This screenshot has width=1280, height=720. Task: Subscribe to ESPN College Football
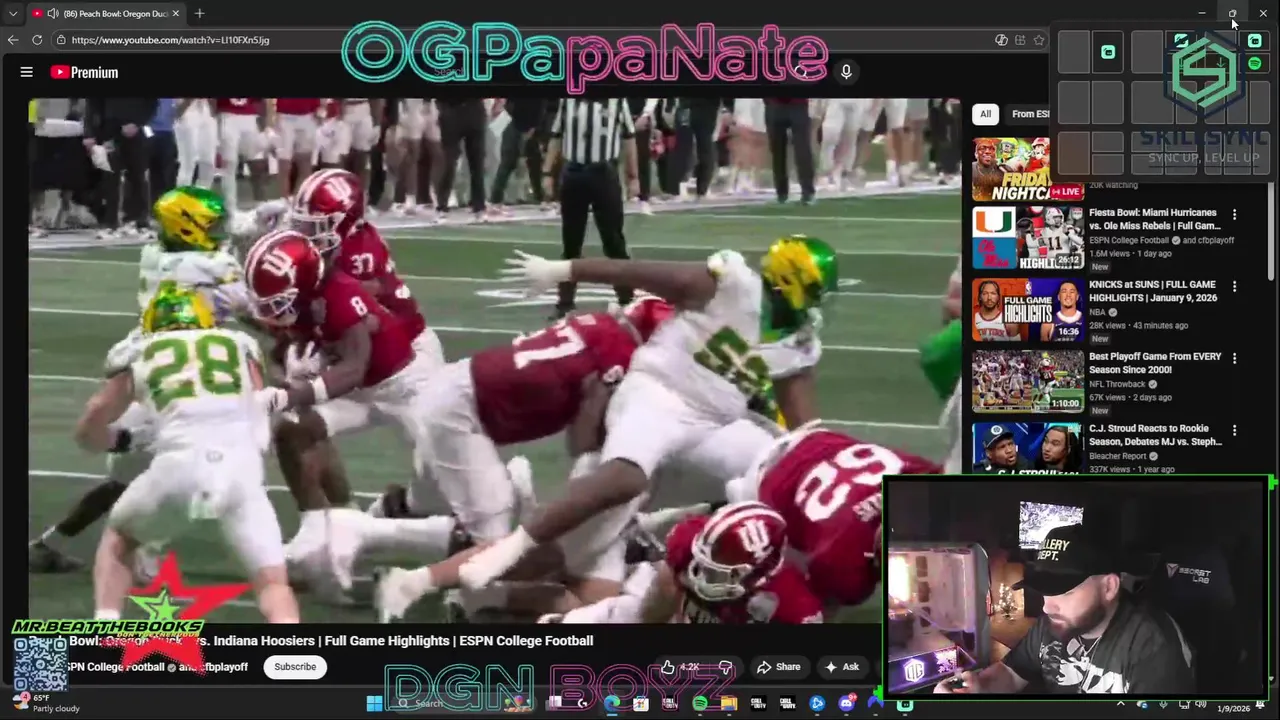(x=295, y=667)
